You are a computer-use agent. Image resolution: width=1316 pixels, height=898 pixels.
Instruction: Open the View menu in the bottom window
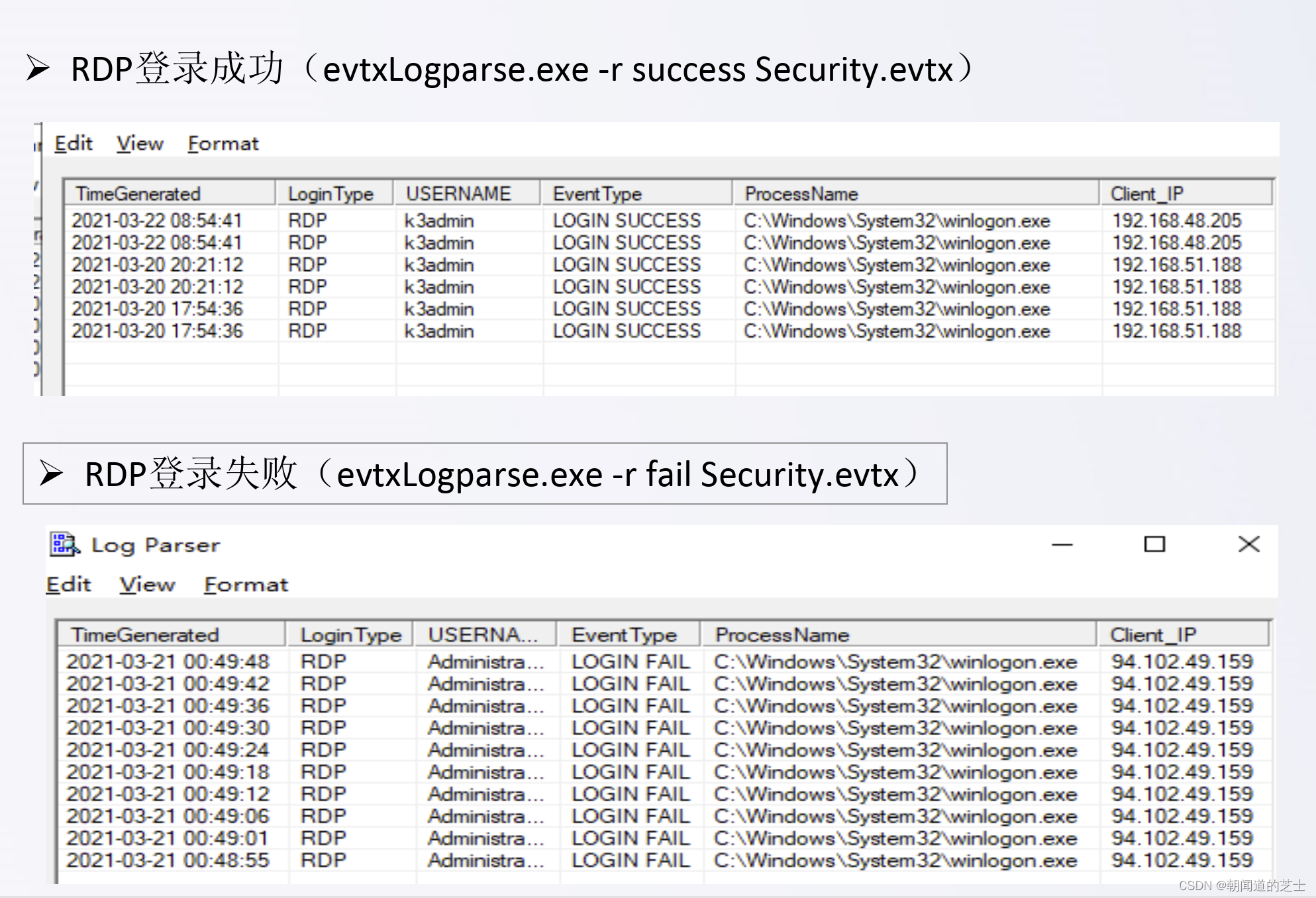click(x=147, y=584)
